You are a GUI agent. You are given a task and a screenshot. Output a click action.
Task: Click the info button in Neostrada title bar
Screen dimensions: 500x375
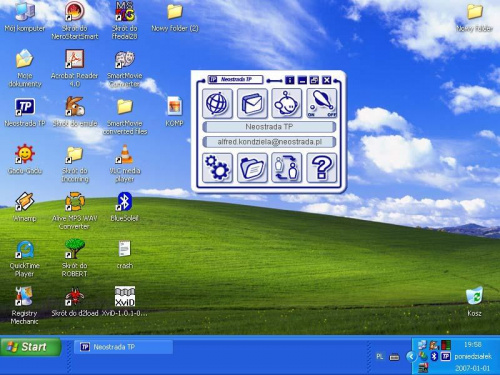290,80
